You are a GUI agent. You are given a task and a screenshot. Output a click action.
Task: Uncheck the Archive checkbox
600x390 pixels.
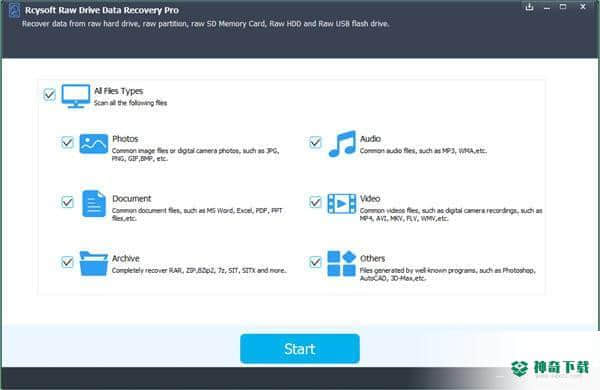pyautogui.click(x=67, y=262)
